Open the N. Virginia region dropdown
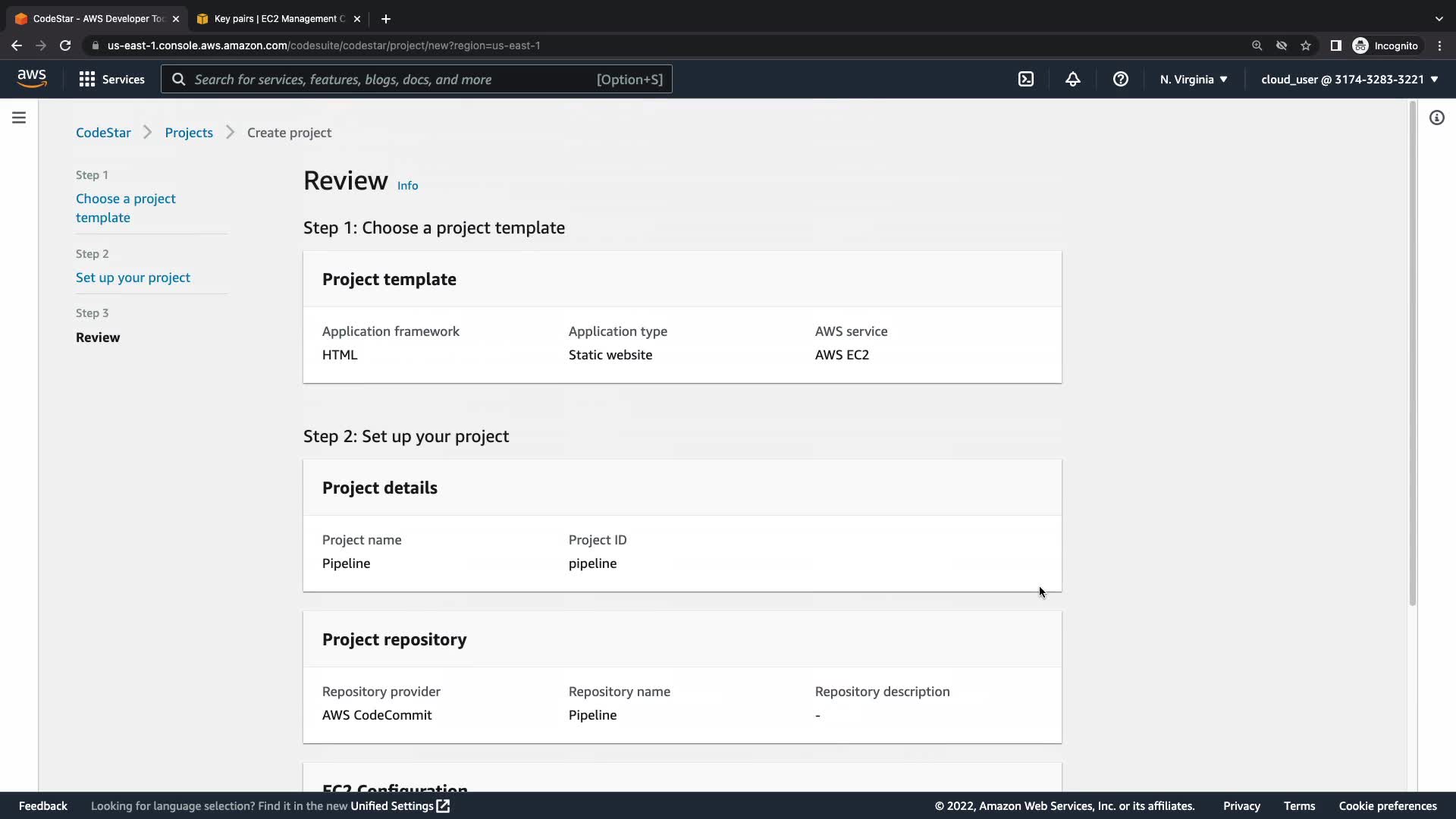1456x819 pixels. (1193, 79)
